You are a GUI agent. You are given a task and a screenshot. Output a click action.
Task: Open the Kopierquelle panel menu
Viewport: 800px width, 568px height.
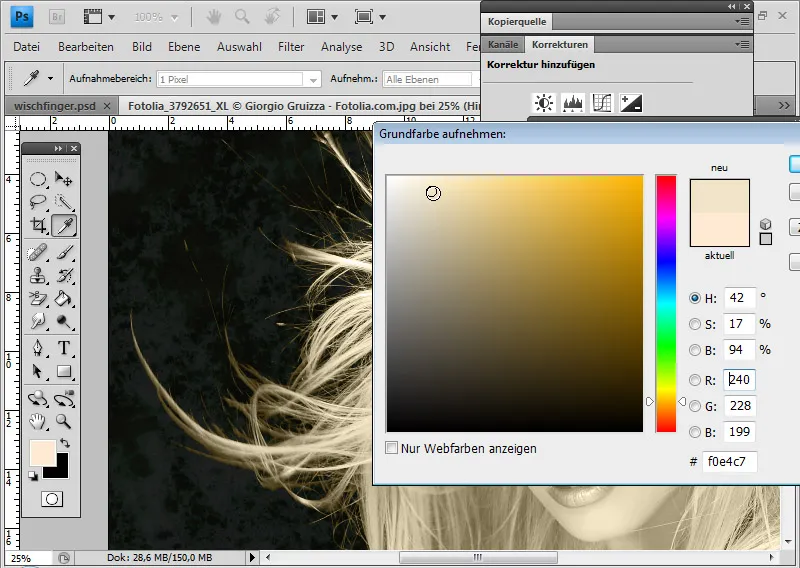tap(742, 21)
